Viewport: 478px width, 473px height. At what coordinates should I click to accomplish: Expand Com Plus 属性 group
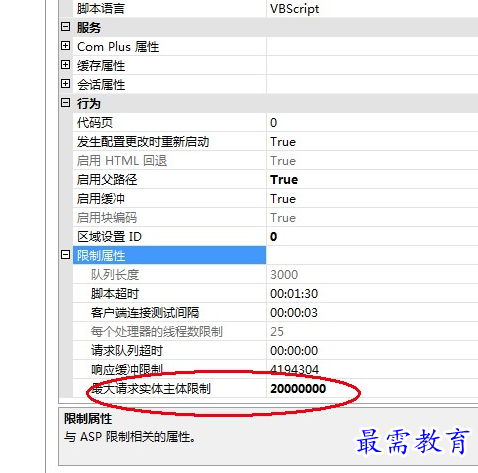(x=66, y=46)
